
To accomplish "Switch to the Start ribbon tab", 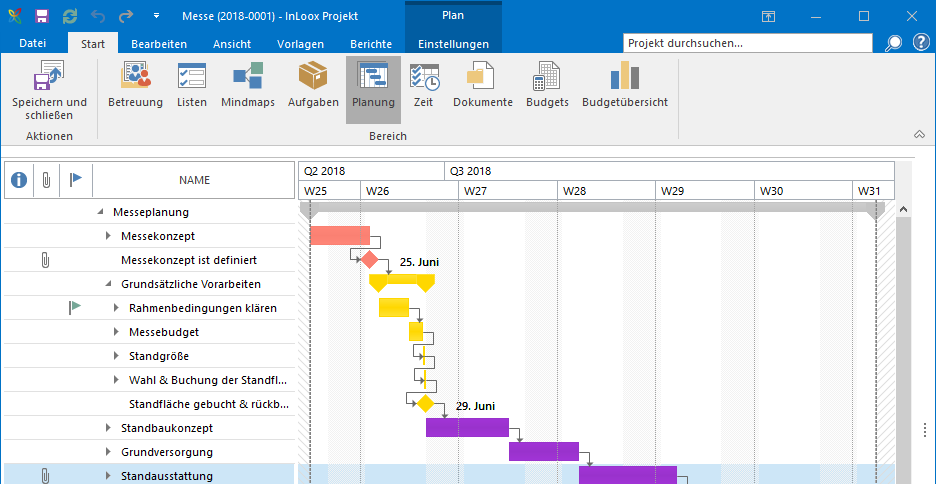I will tap(93, 44).
